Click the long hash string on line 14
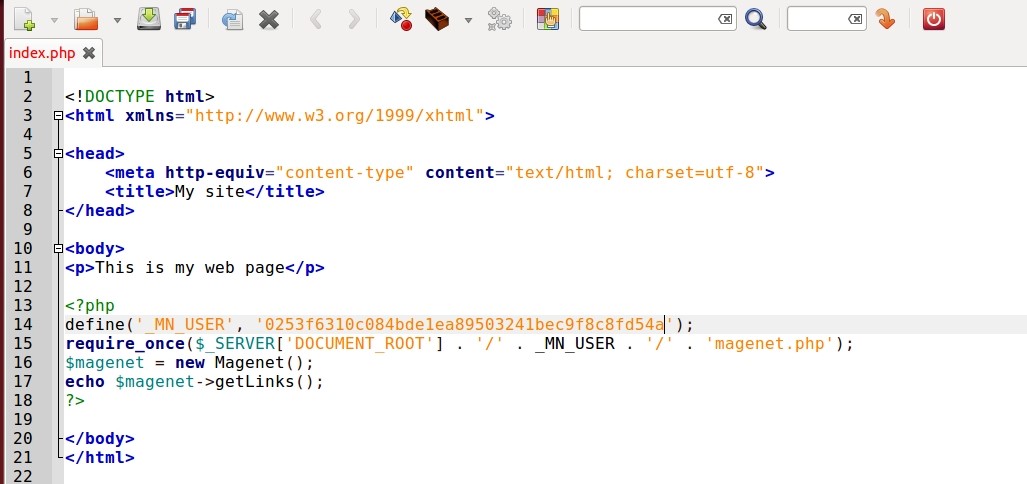Image resolution: width=1027 pixels, height=484 pixels. [465, 325]
